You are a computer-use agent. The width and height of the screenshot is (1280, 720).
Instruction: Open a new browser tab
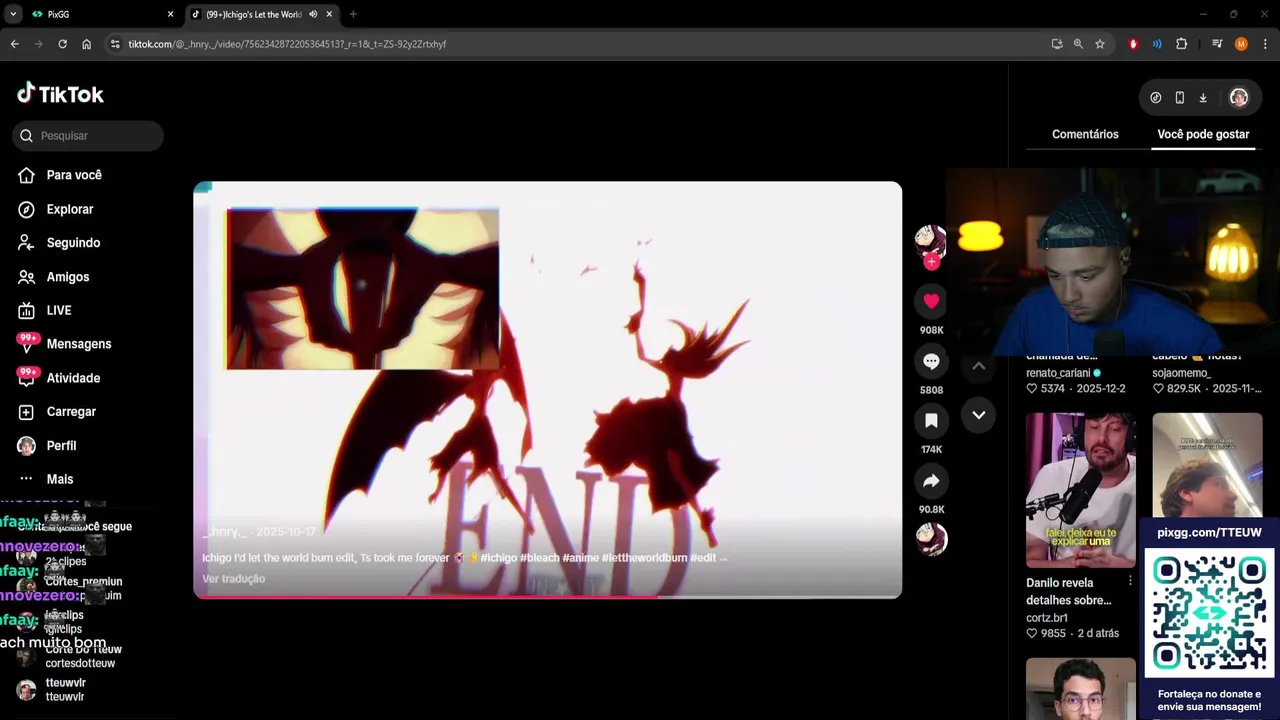(x=353, y=14)
